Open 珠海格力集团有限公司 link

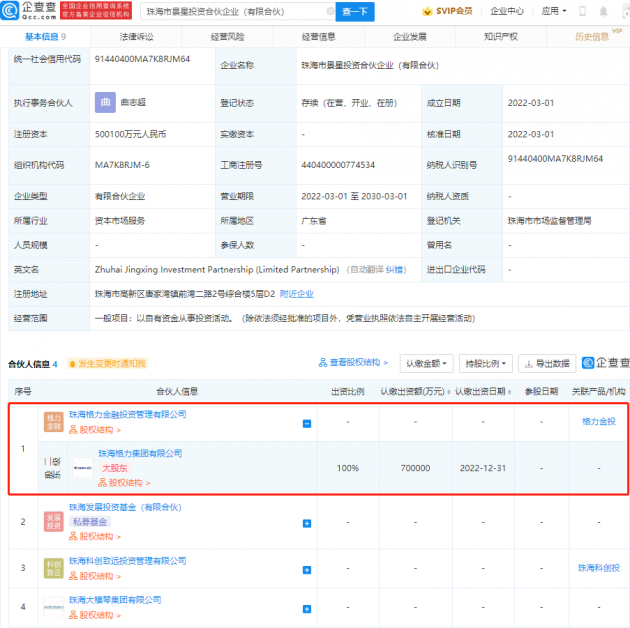pyautogui.click(x=140, y=454)
